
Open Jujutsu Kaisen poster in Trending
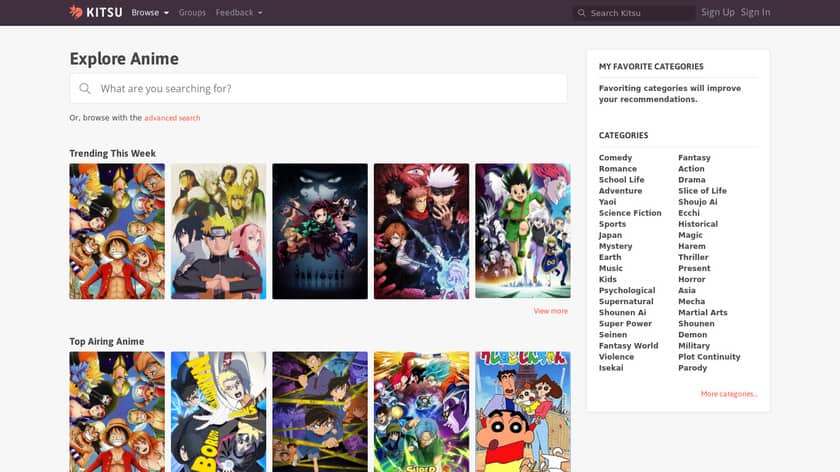(x=422, y=231)
